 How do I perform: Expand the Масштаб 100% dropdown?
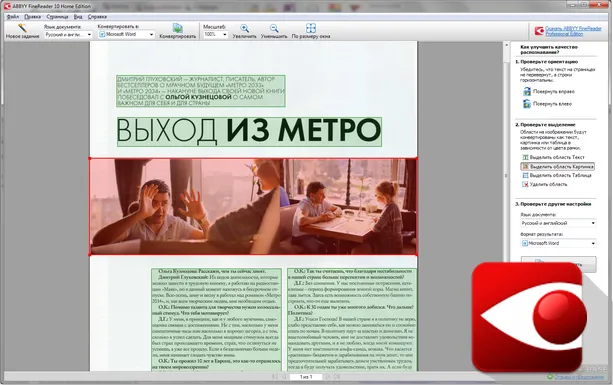pyautogui.click(x=215, y=34)
